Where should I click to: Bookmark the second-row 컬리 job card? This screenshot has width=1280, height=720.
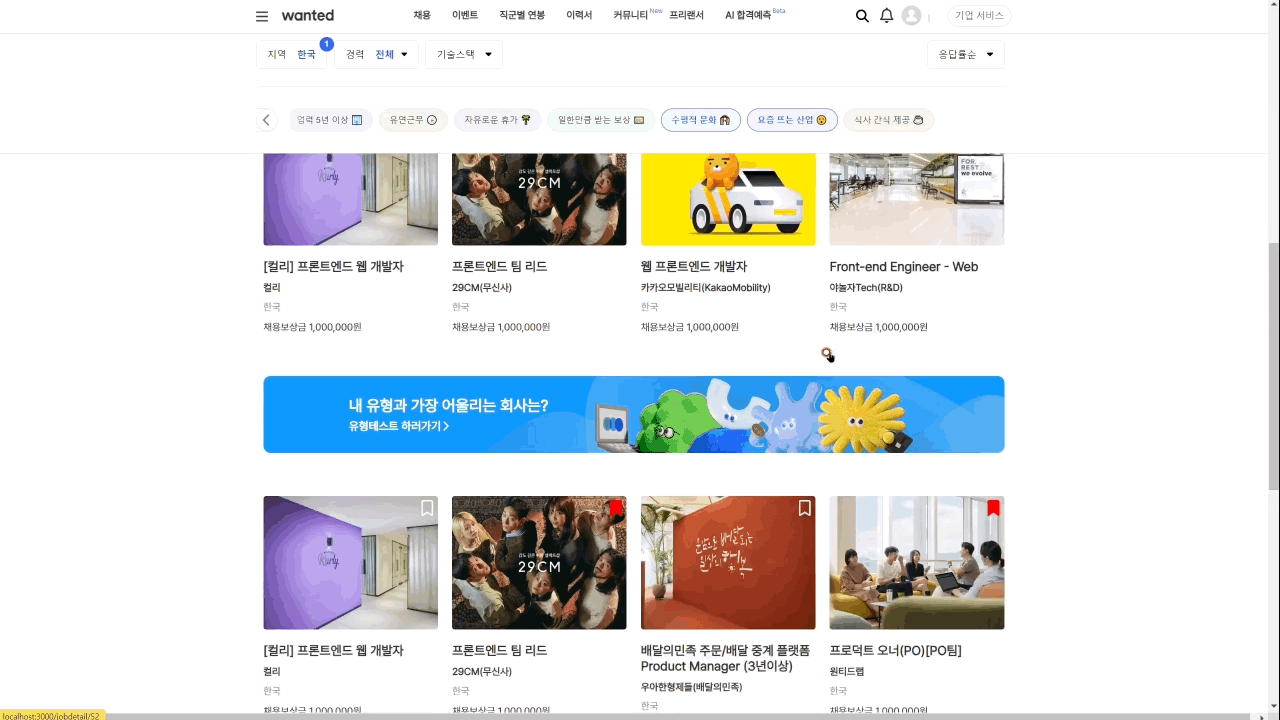coord(427,508)
